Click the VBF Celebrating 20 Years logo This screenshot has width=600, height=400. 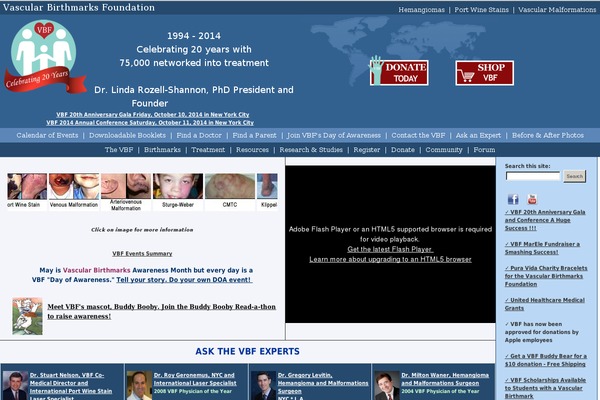point(44,57)
